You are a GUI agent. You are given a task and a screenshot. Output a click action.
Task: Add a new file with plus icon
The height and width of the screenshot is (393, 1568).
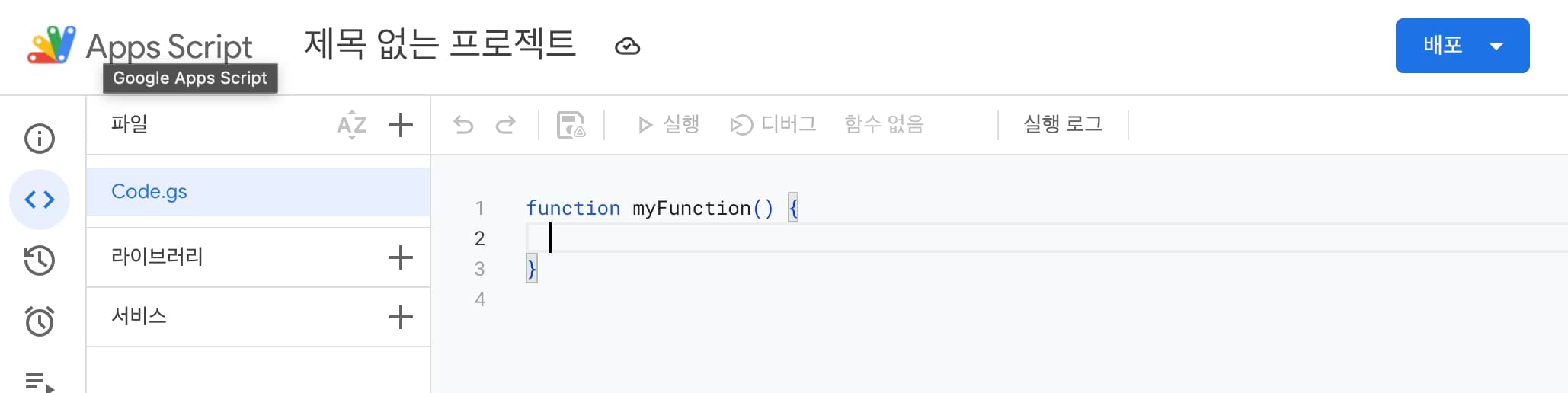tap(401, 125)
